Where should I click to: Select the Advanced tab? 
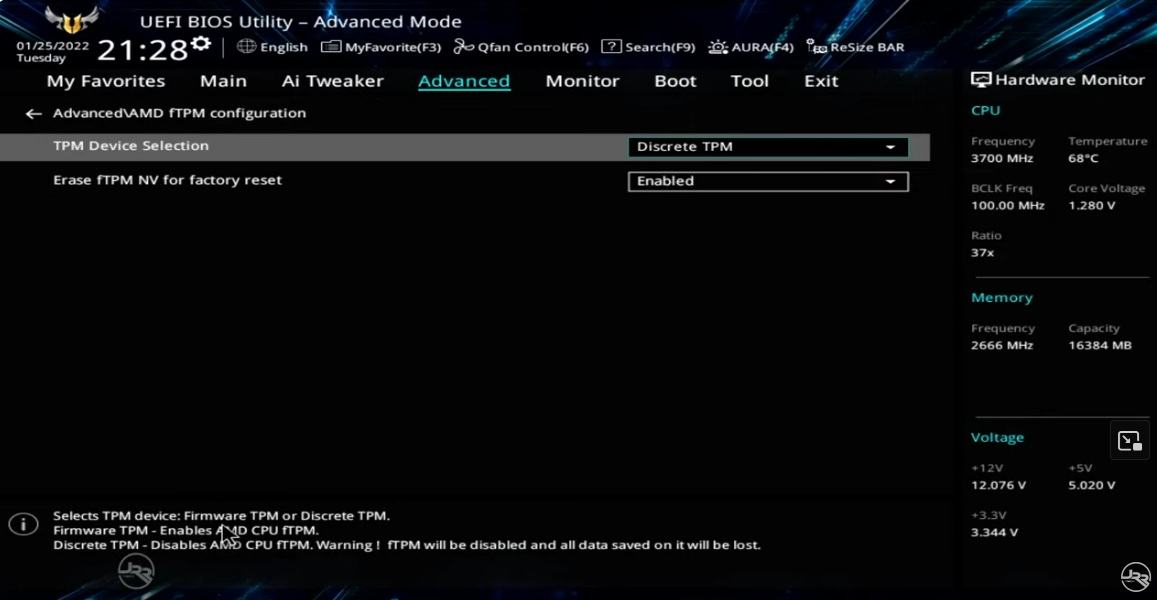(x=464, y=81)
